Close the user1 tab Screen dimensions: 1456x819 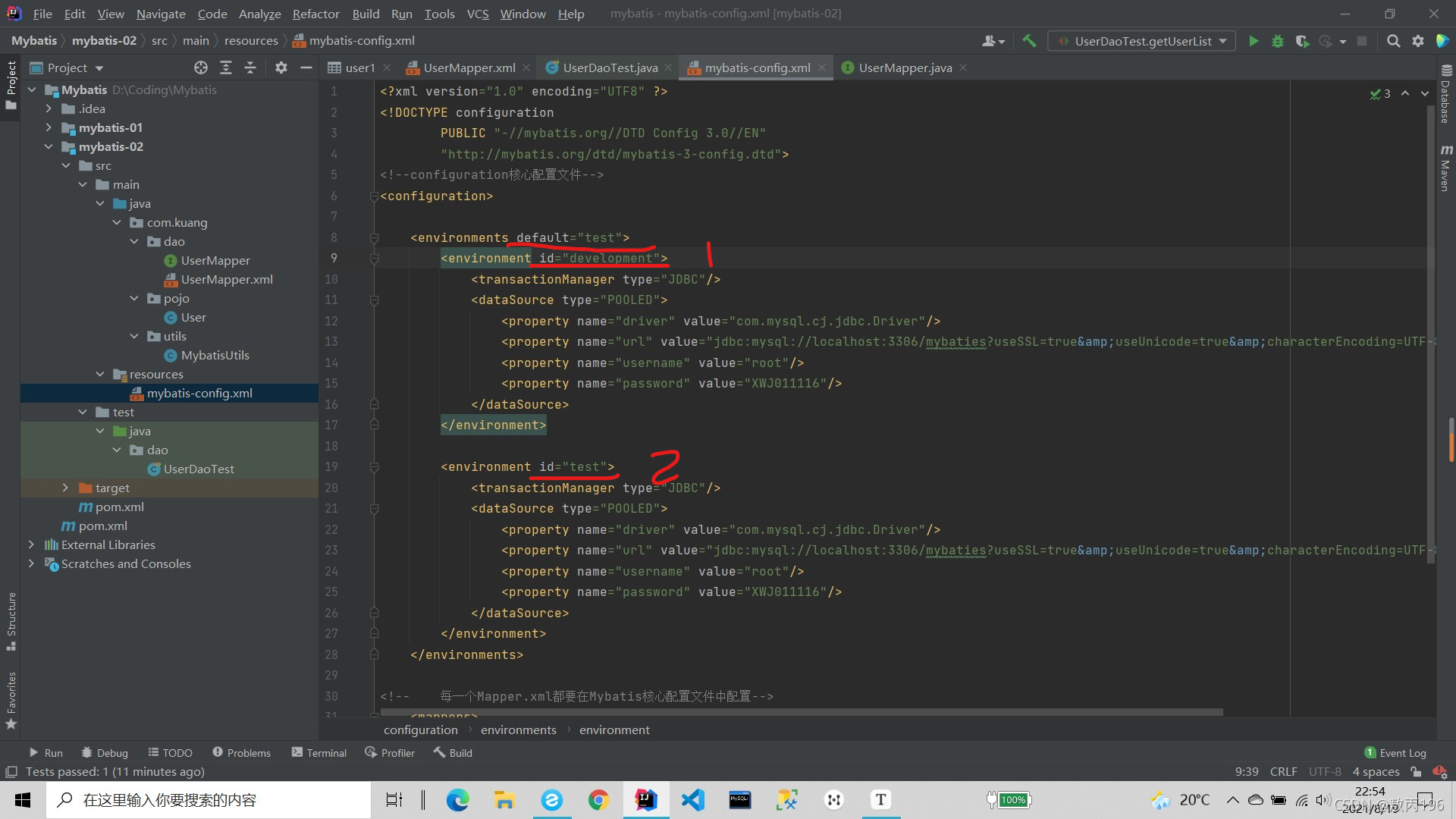click(387, 67)
